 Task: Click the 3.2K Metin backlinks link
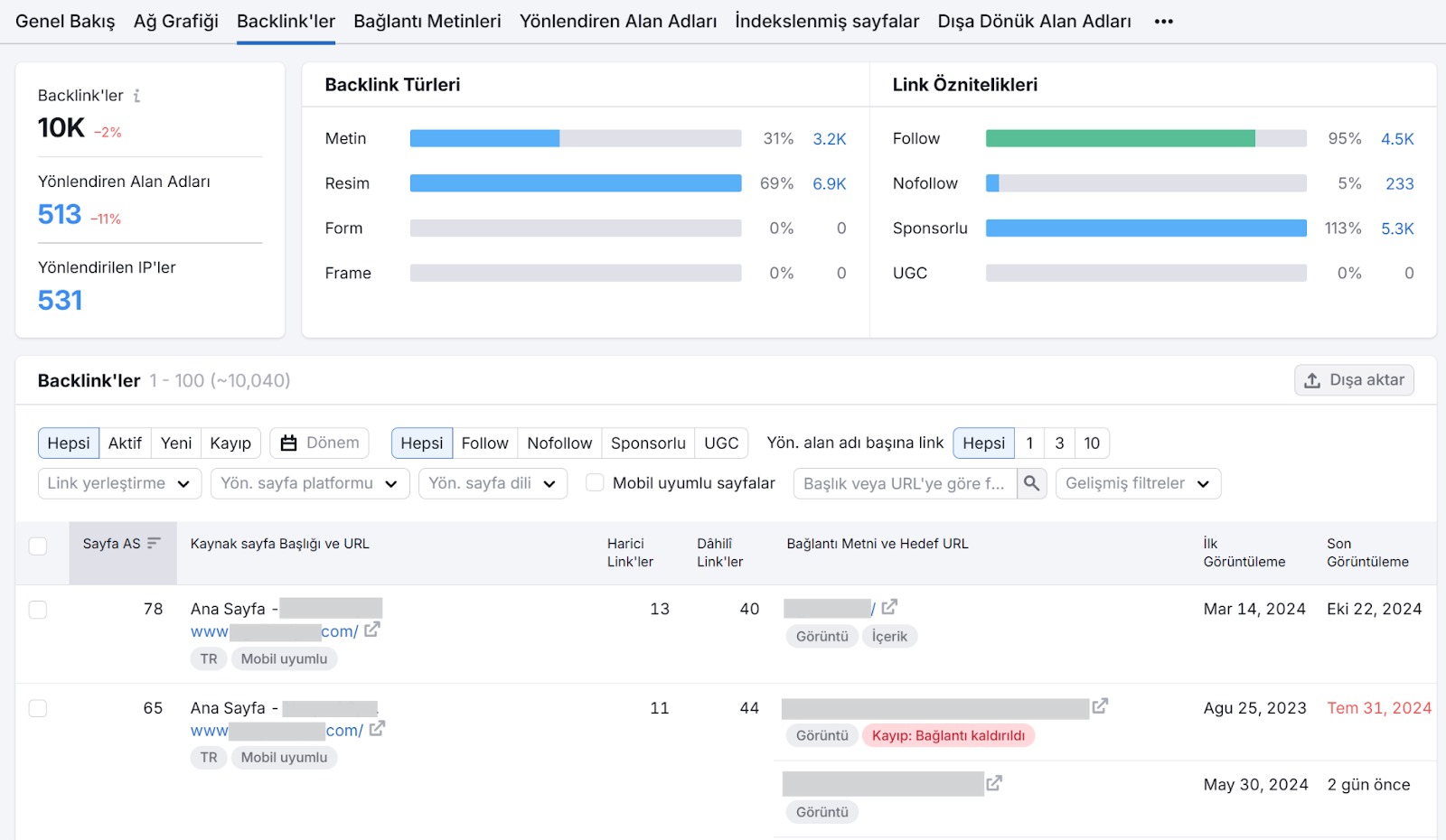(x=830, y=139)
